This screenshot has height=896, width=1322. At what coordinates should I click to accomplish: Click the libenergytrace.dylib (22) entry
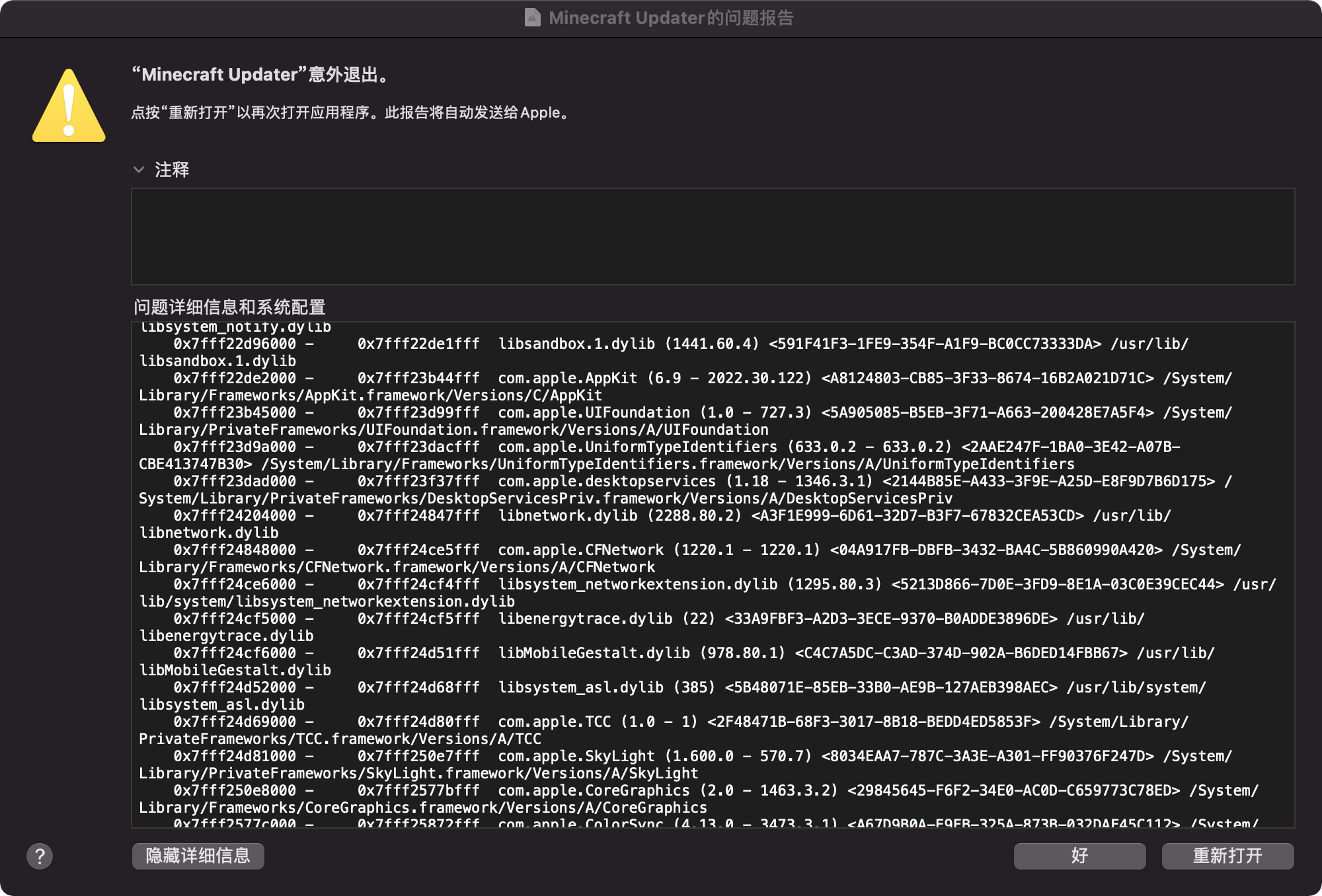pos(606,619)
